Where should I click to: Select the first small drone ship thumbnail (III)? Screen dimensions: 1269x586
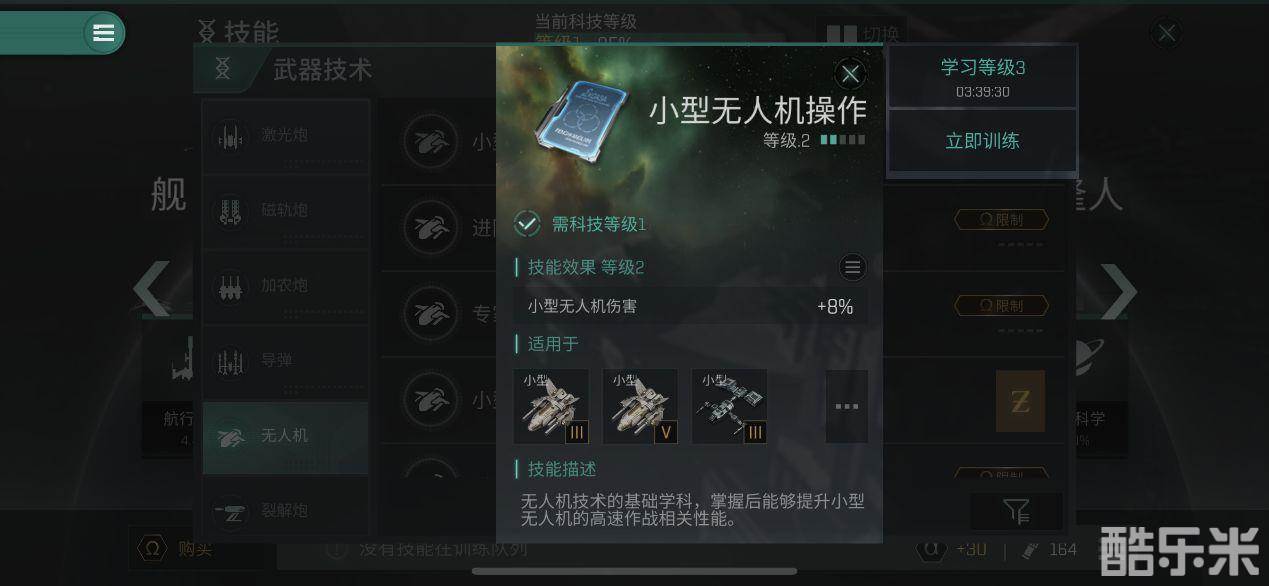click(x=551, y=406)
